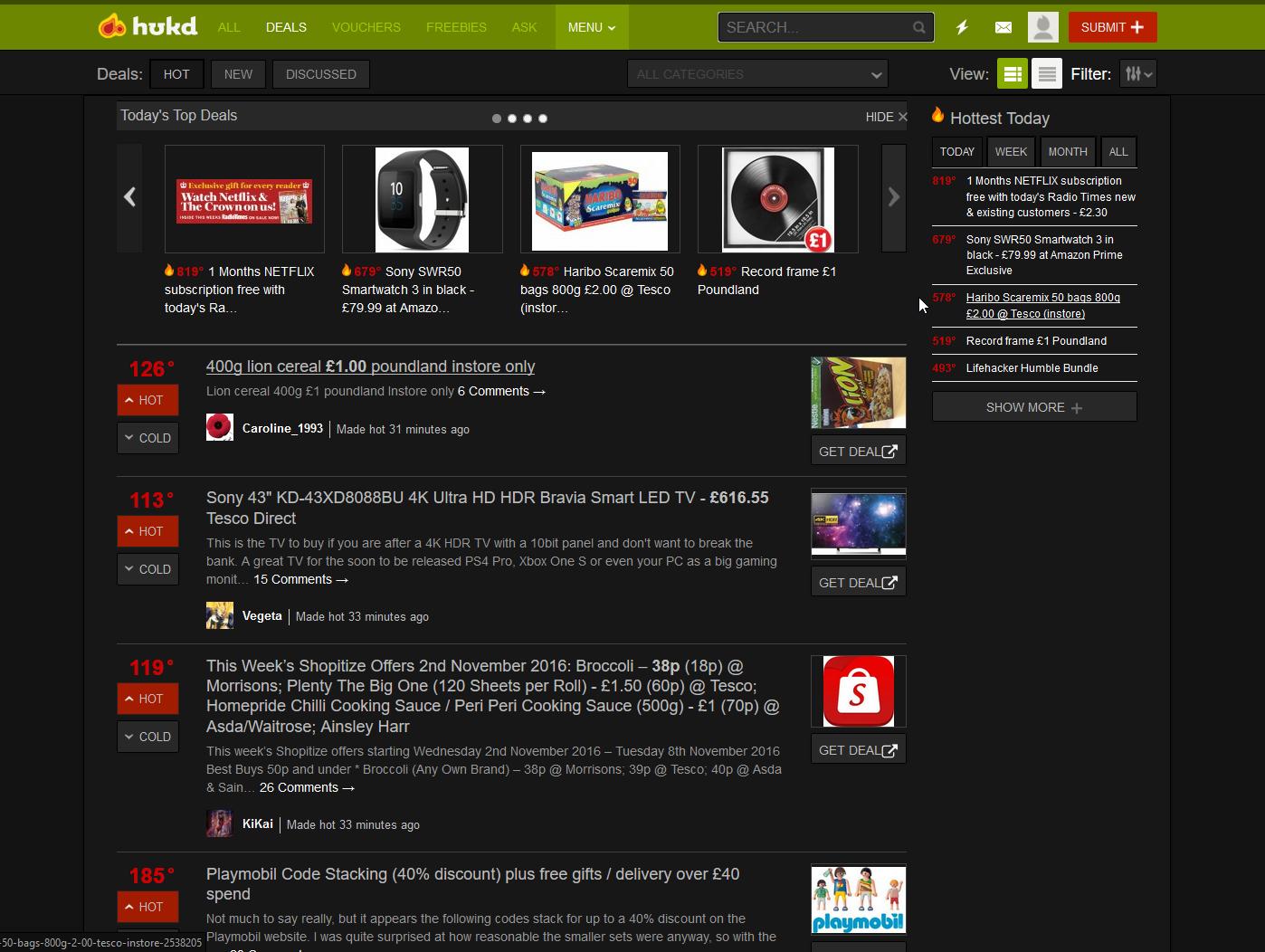
Task: Open the lightning quick-actions icon
Action: point(961,27)
